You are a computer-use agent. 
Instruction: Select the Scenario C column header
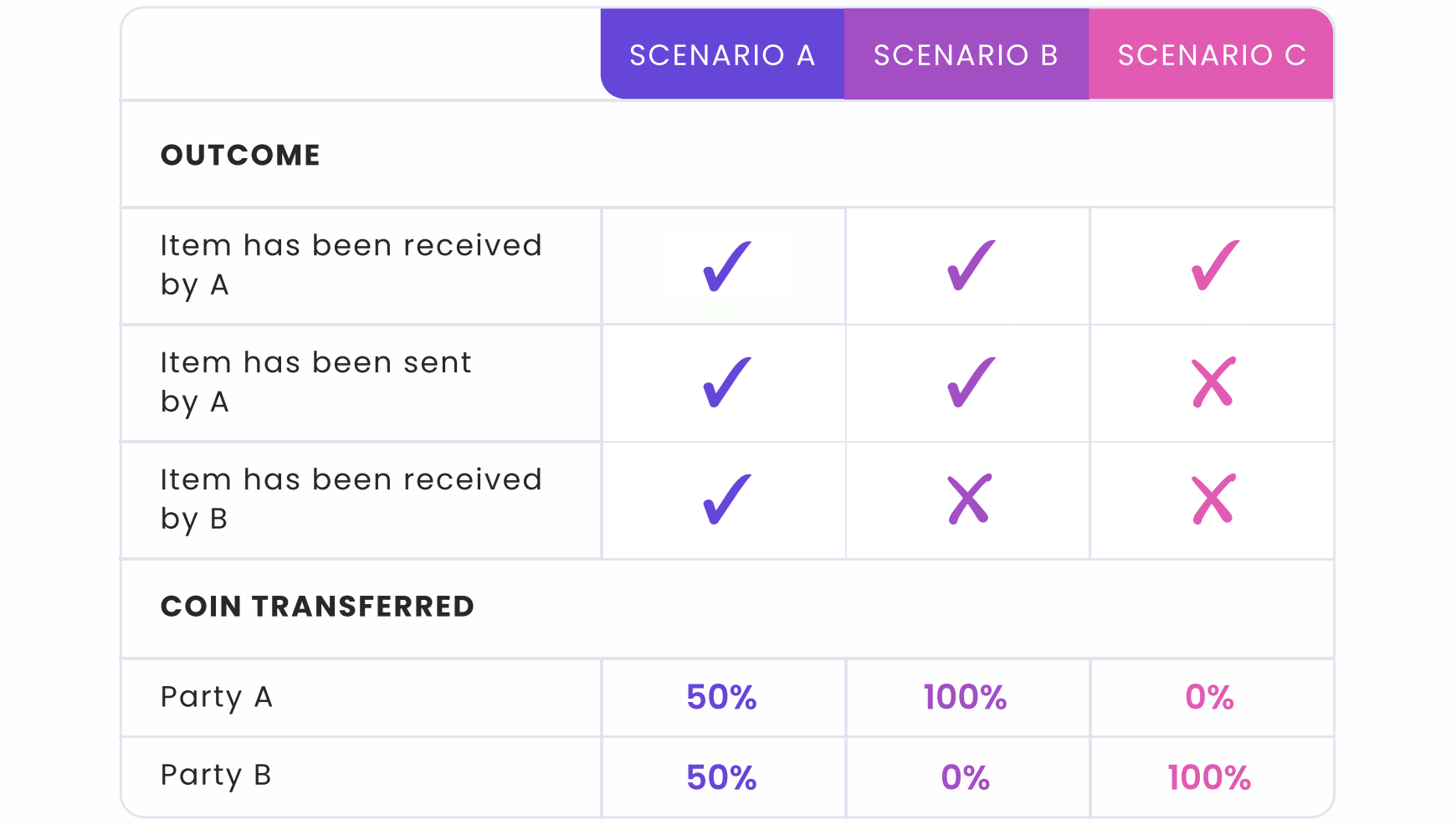pos(1212,54)
